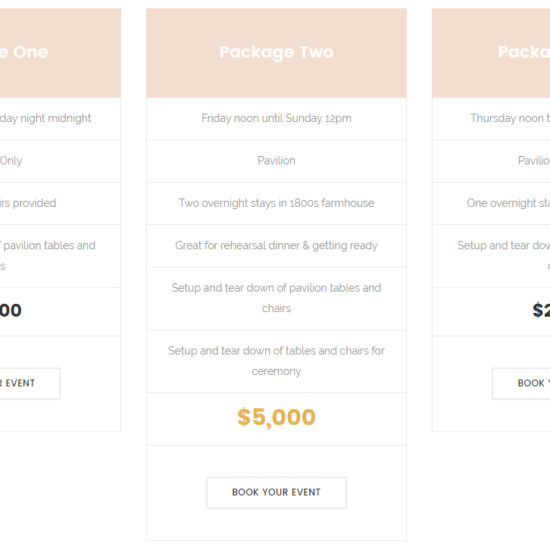550x550 pixels.
Task: Click "Friday noon until Sunday 12pm" row
Action: pos(276,119)
